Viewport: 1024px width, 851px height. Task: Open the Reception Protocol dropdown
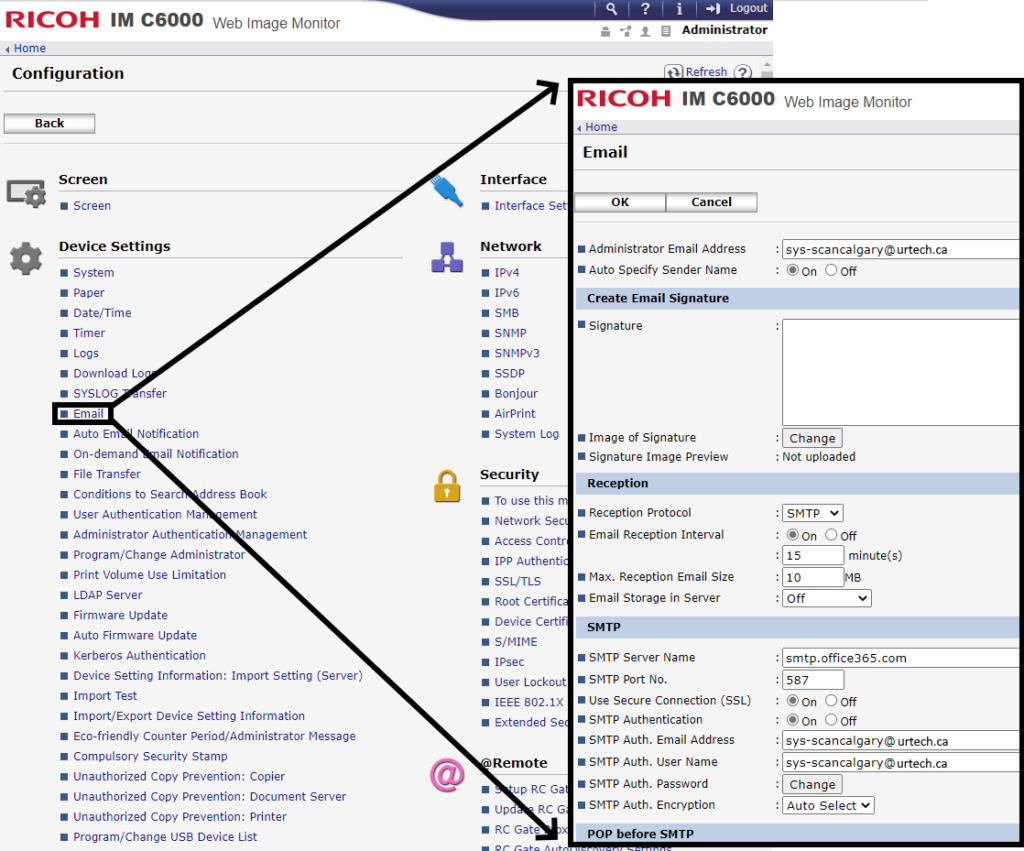click(812, 512)
